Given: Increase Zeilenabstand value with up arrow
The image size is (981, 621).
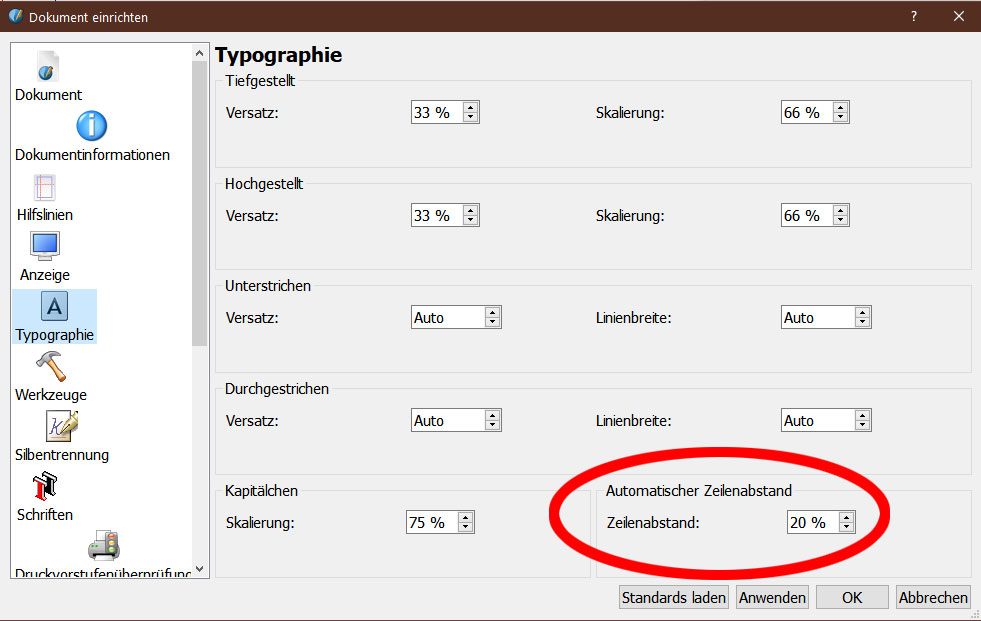Looking at the screenshot, I should click(x=847, y=517).
